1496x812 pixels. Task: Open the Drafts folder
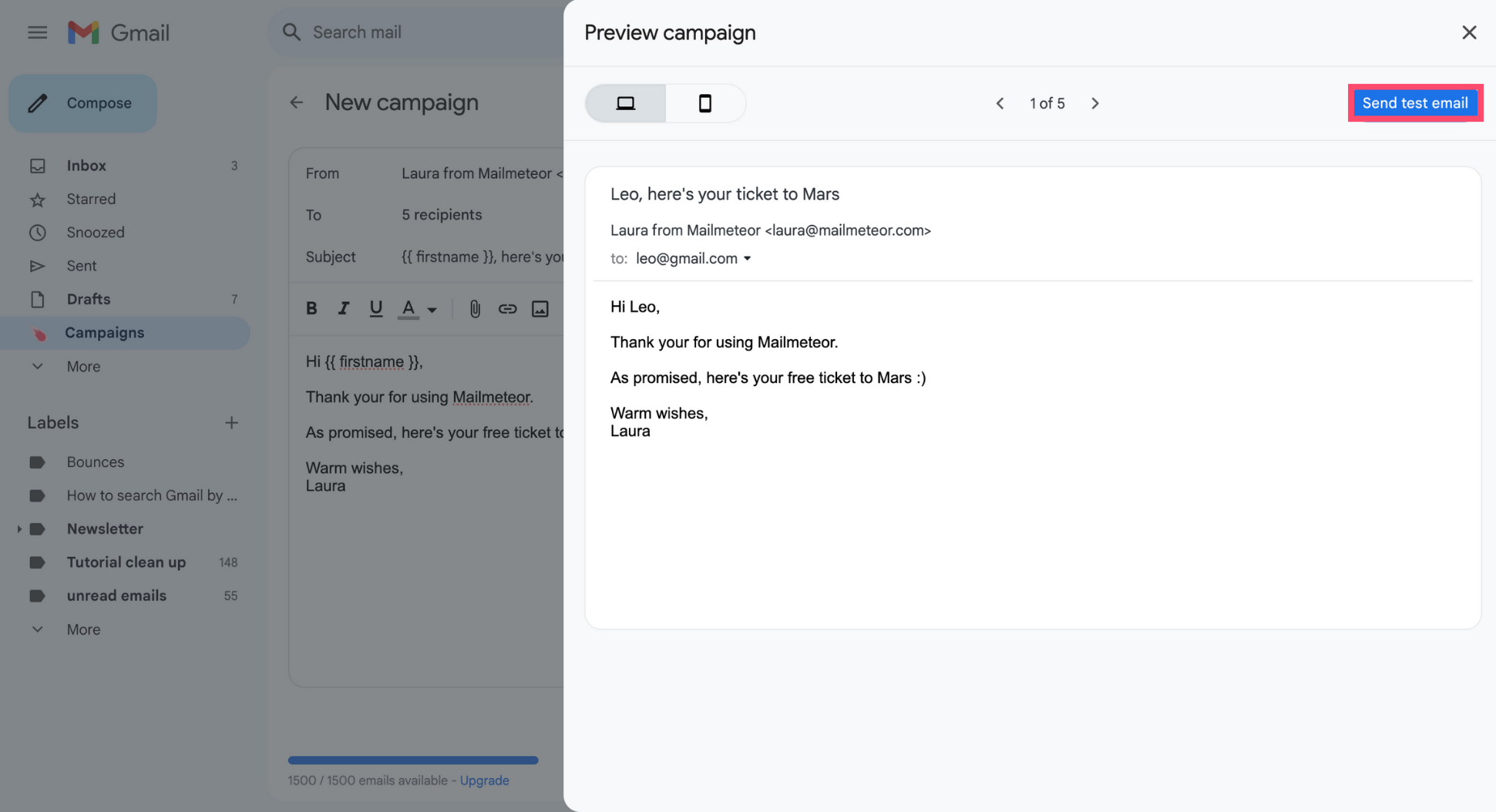click(126, 299)
